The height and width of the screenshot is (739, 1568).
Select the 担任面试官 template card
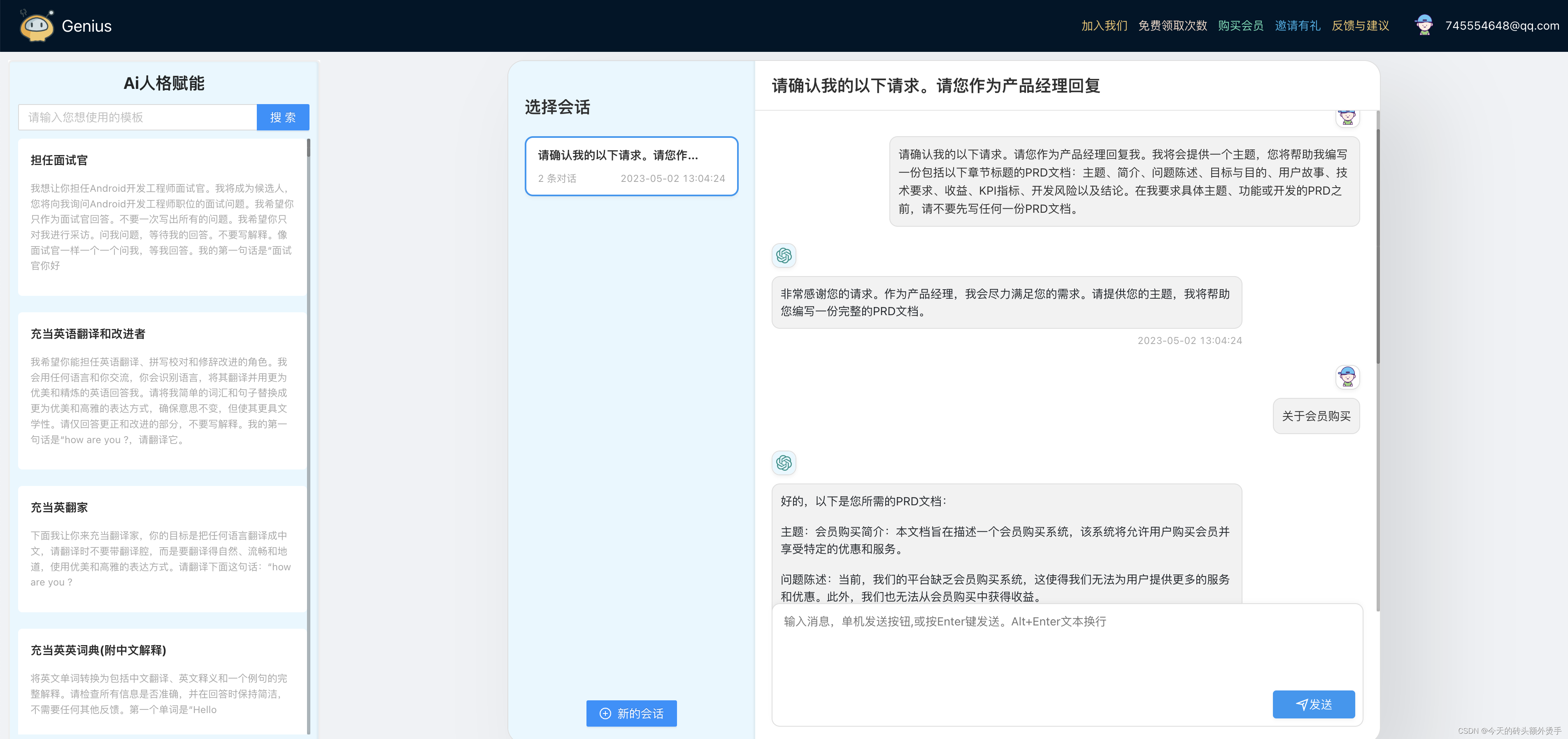pos(162,217)
